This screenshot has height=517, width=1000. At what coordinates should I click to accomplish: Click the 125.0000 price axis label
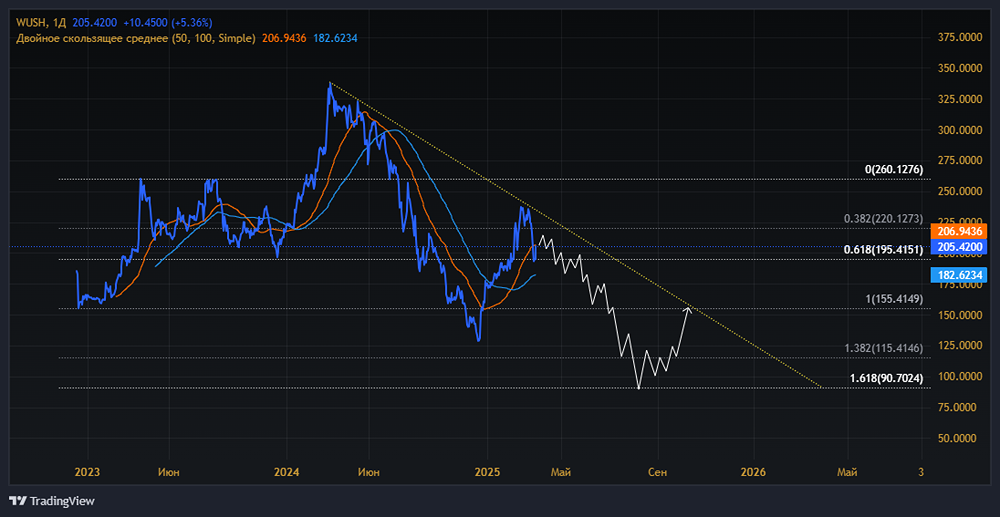(960, 346)
